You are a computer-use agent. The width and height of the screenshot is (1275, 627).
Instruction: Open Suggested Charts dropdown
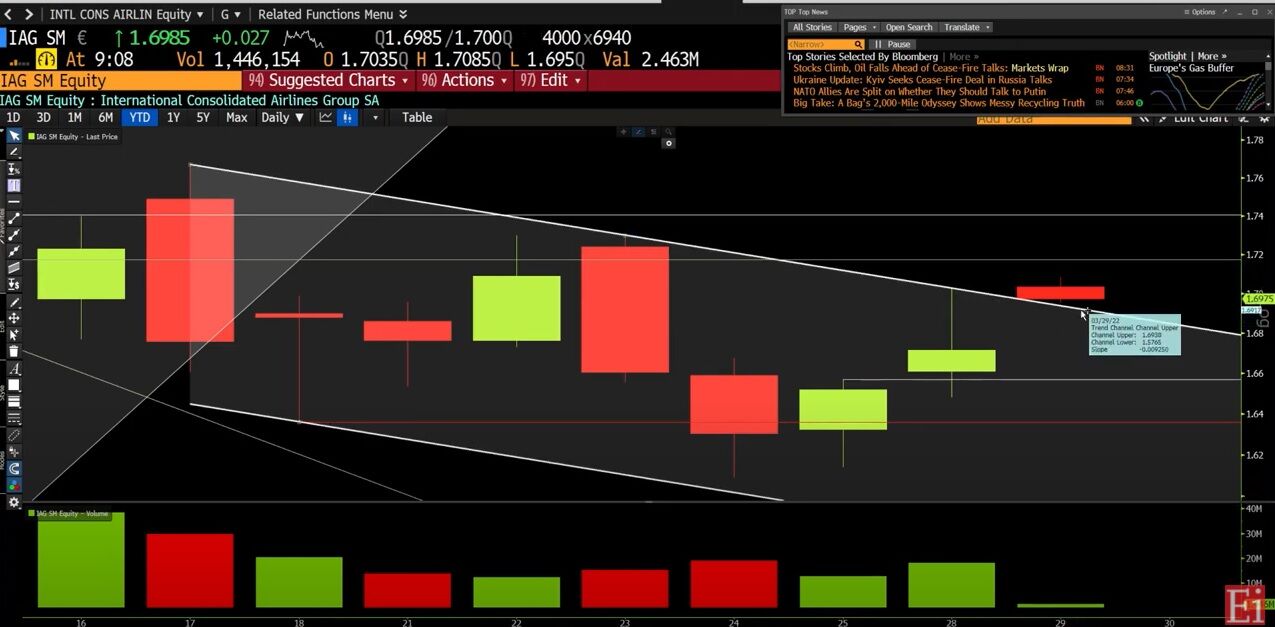click(x=329, y=80)
